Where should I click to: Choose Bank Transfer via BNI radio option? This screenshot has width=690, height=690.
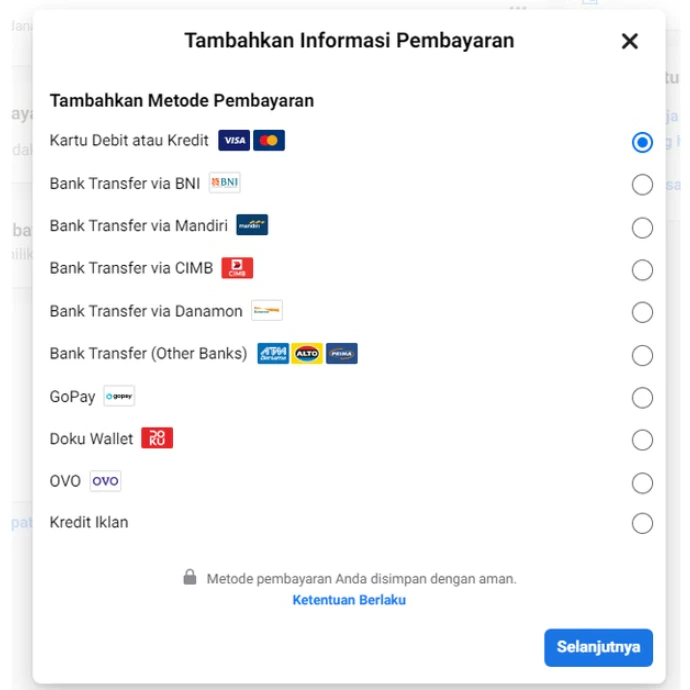(642, 184)
